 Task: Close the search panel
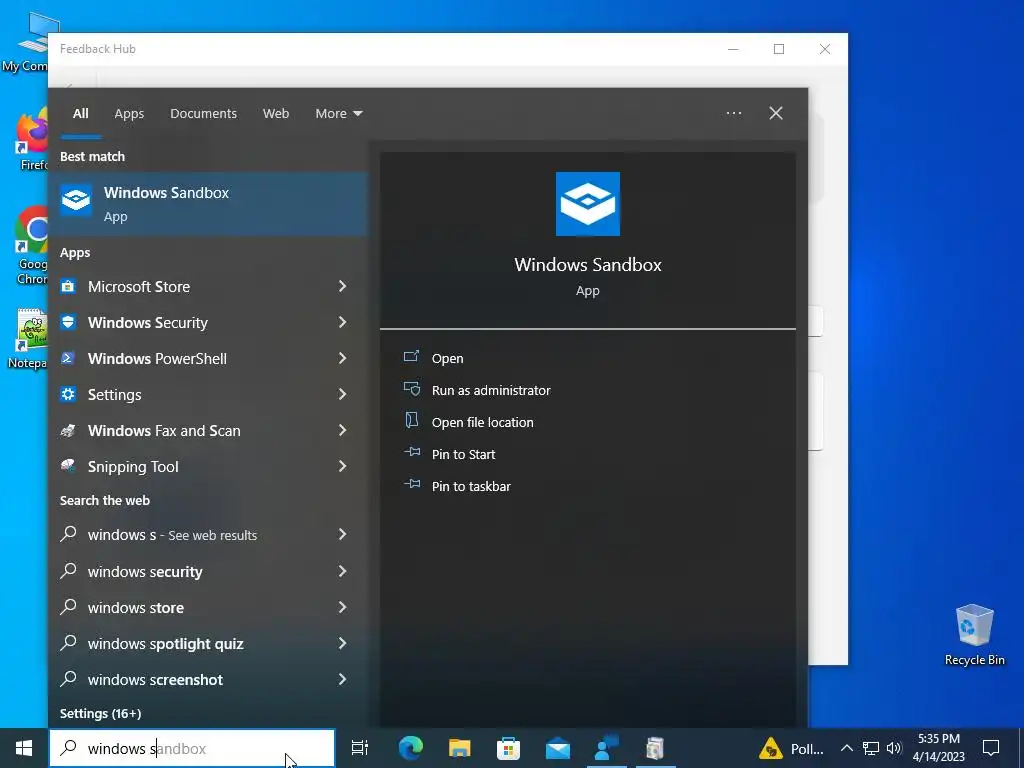click(776, 113)
